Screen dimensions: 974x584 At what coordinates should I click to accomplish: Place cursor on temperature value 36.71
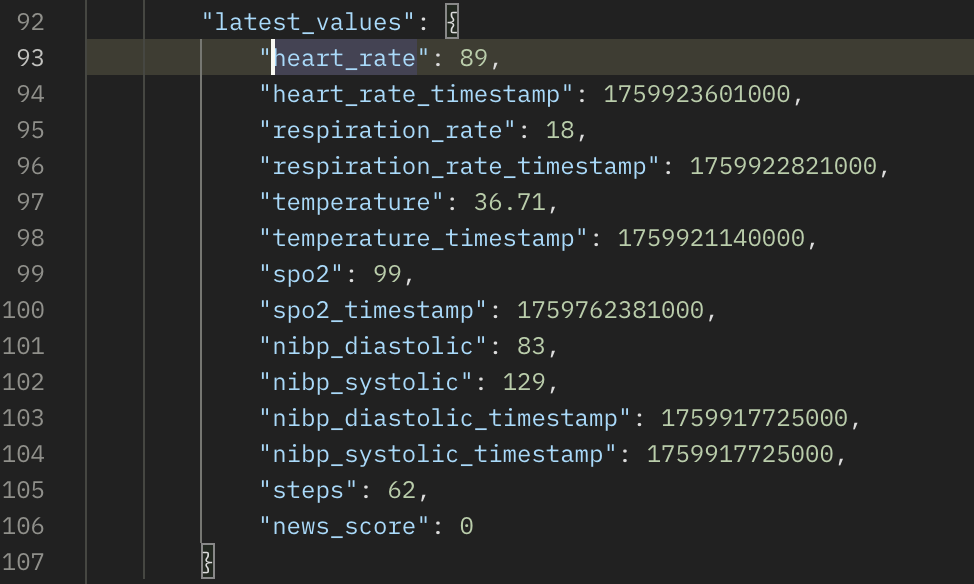click(509, 202)
